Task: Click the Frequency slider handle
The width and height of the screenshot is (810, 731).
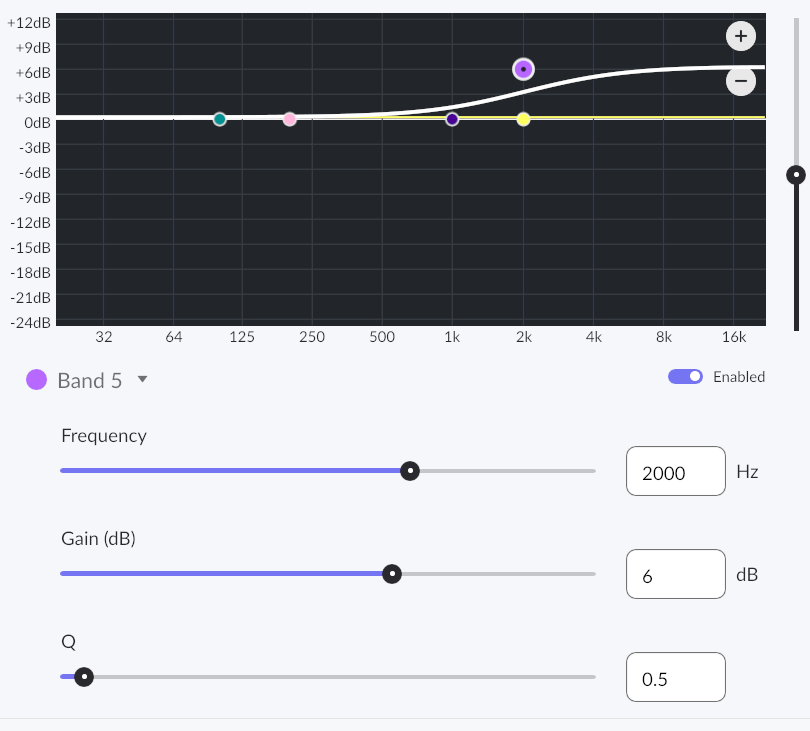Action: (409, 471)
